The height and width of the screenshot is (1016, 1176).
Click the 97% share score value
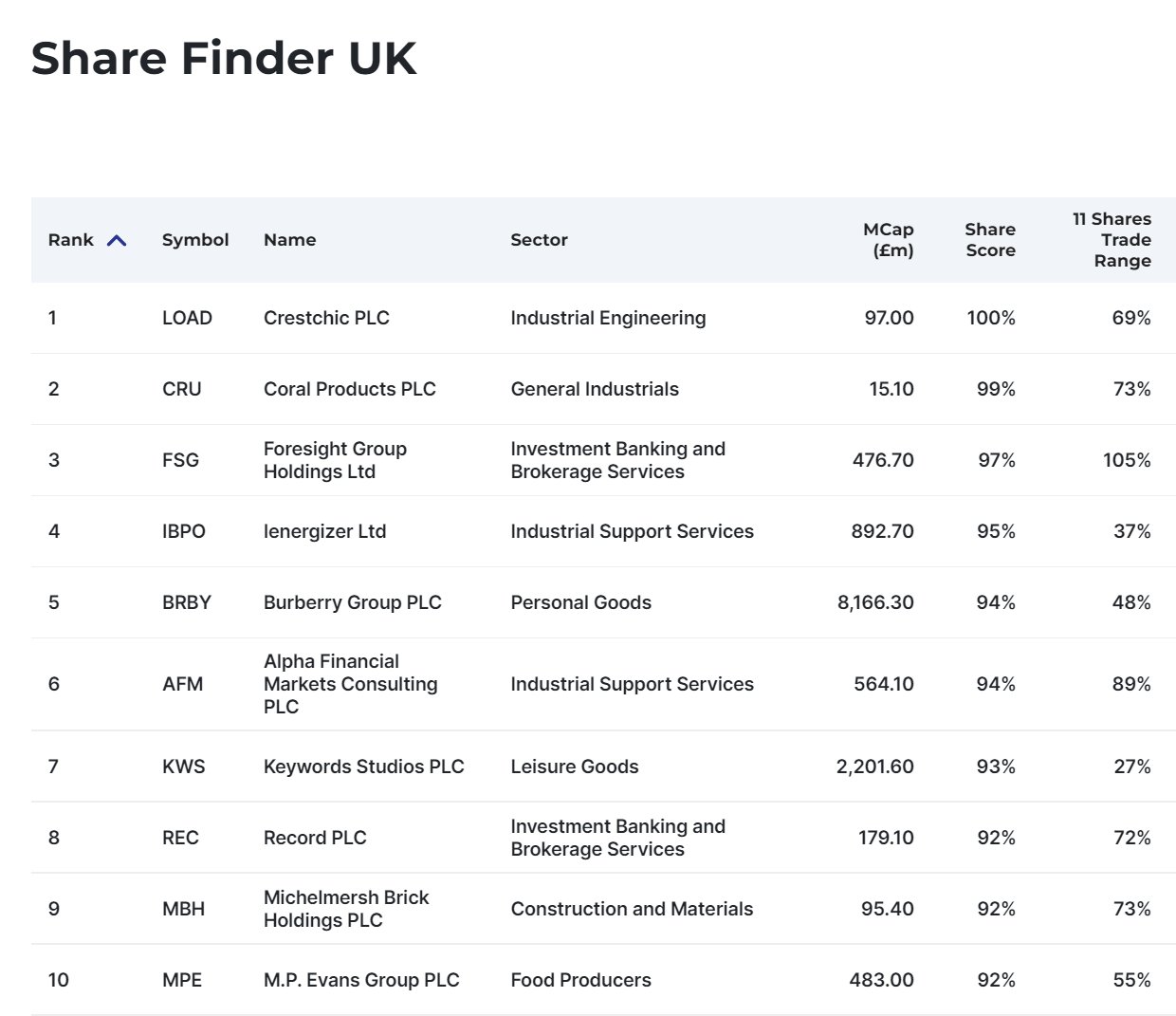997,460
